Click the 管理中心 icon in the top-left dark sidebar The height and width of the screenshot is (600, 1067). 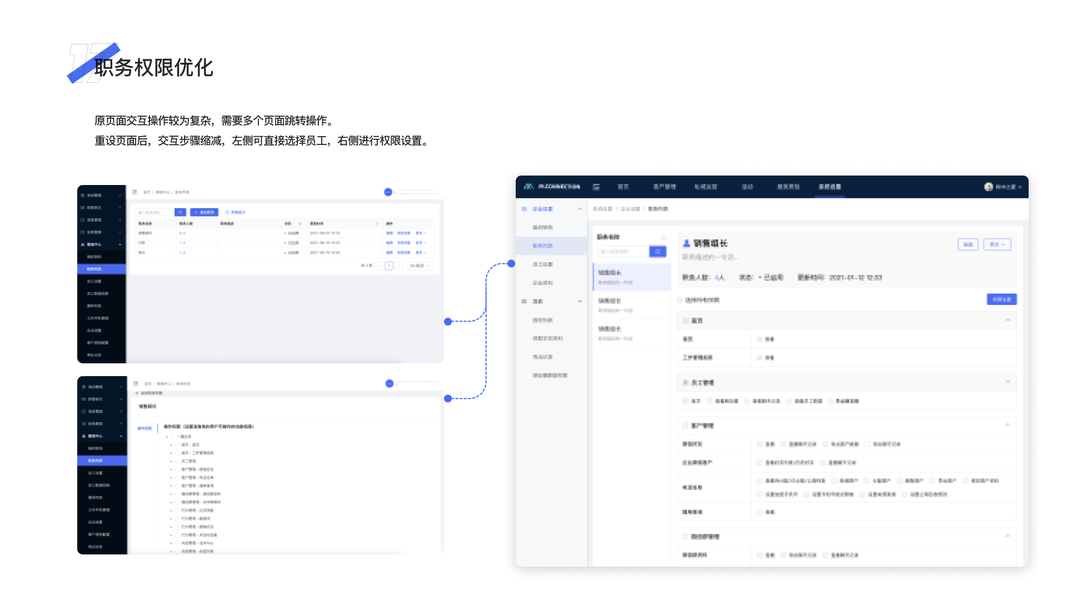[x=83, y=244]
